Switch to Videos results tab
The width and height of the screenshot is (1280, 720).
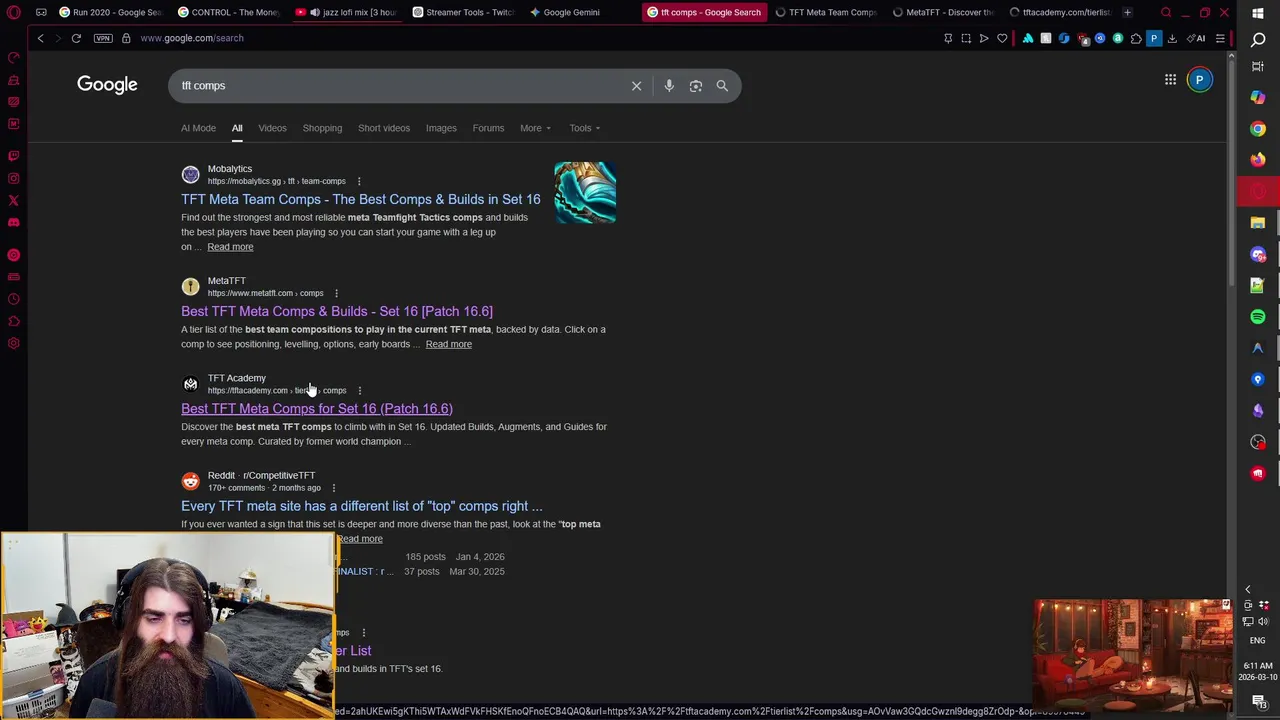[272, 128]
